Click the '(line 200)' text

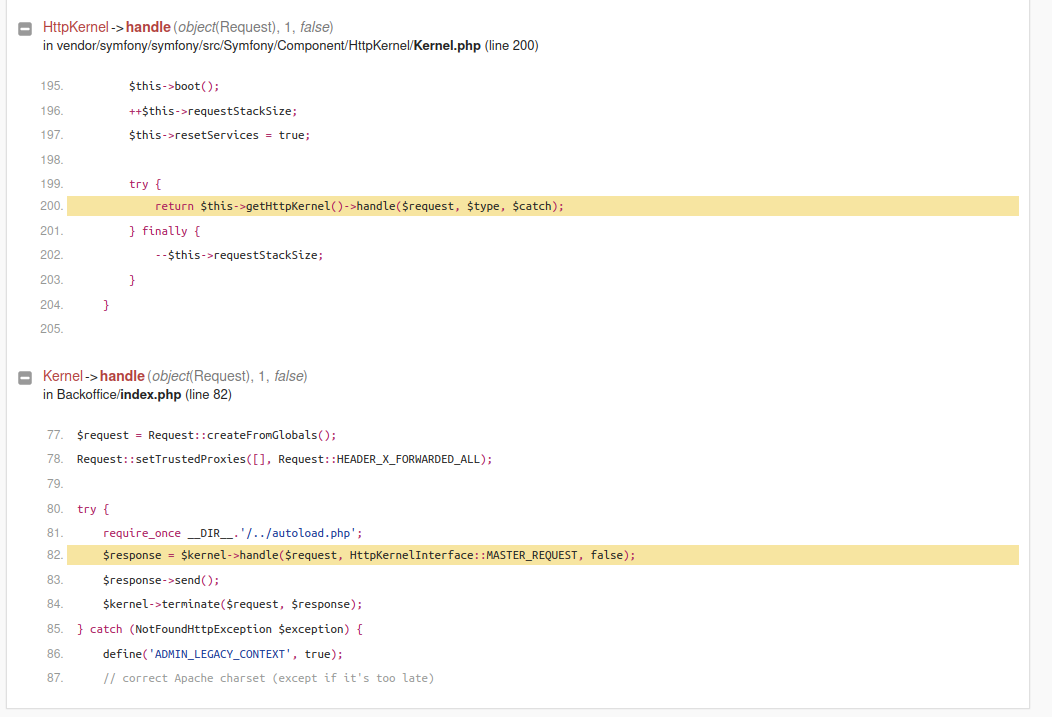pos(511,46)
